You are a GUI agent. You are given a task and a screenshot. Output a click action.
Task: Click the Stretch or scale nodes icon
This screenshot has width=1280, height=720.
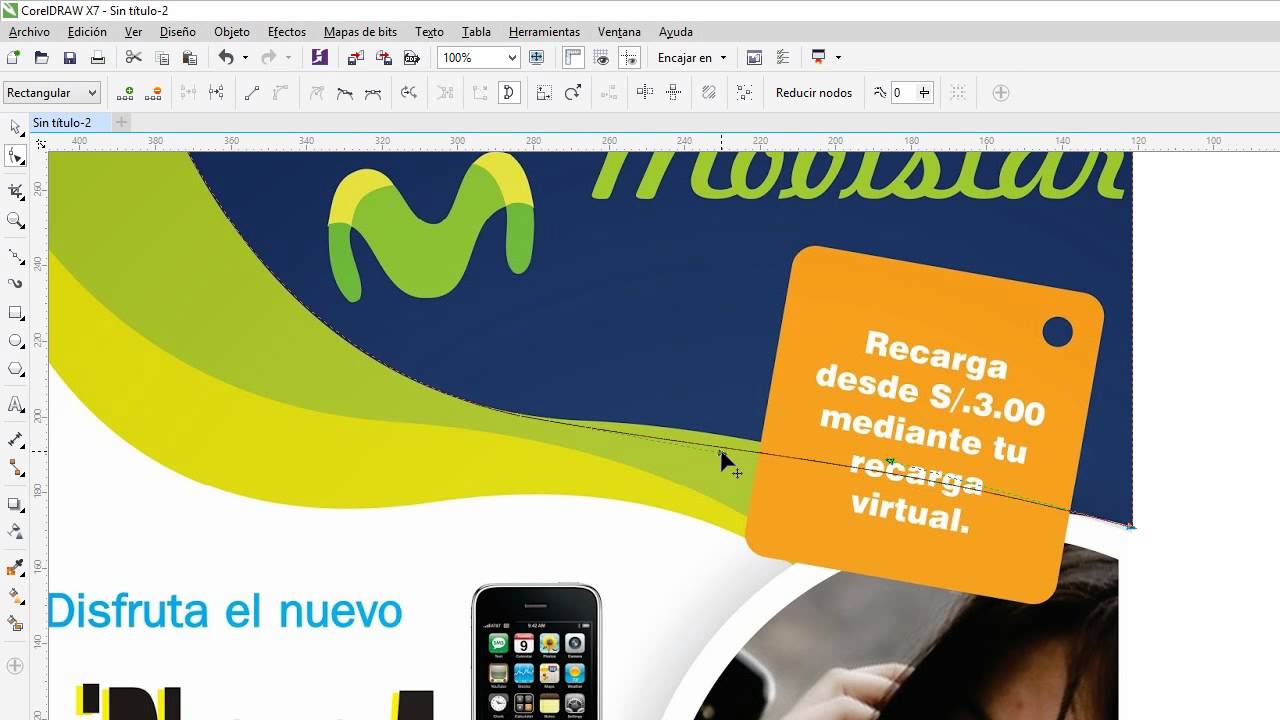544,93
